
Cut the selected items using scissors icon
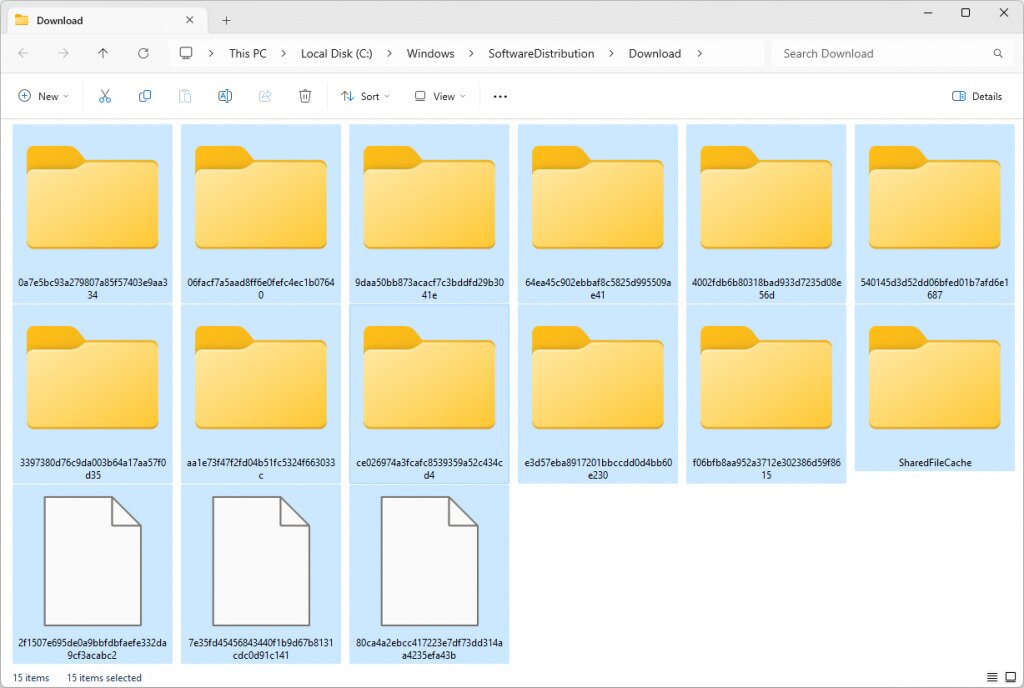point(104,95)
